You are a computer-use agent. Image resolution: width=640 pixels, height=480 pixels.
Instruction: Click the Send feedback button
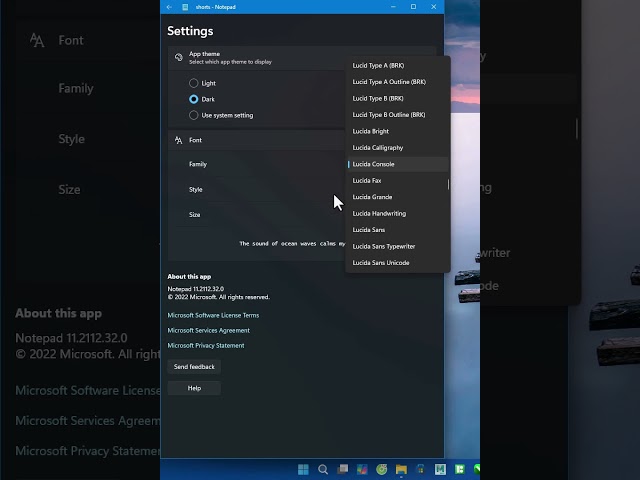(x=194, y=367)
